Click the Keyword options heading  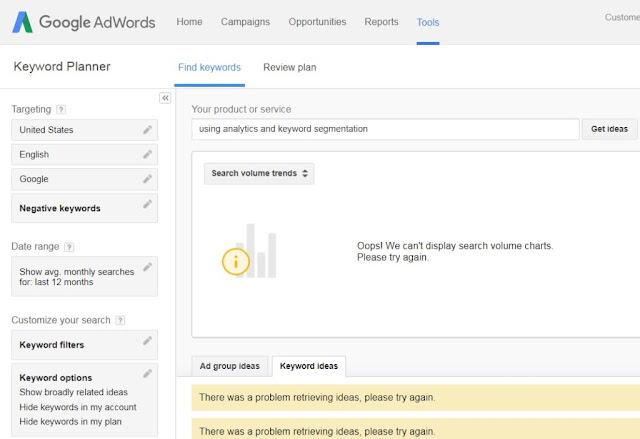point(56,378)
